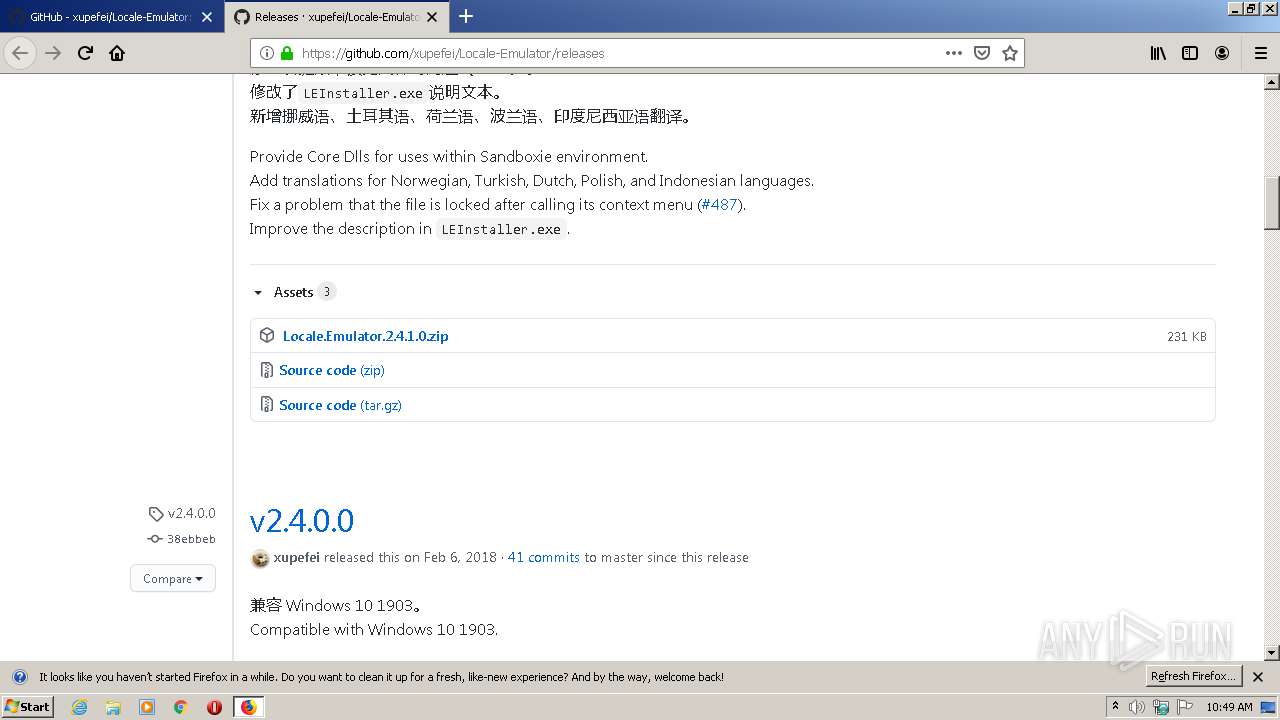This screenshot has height=720, width=1280.
Task: Save page to Pocket
Action: [982, 53]
